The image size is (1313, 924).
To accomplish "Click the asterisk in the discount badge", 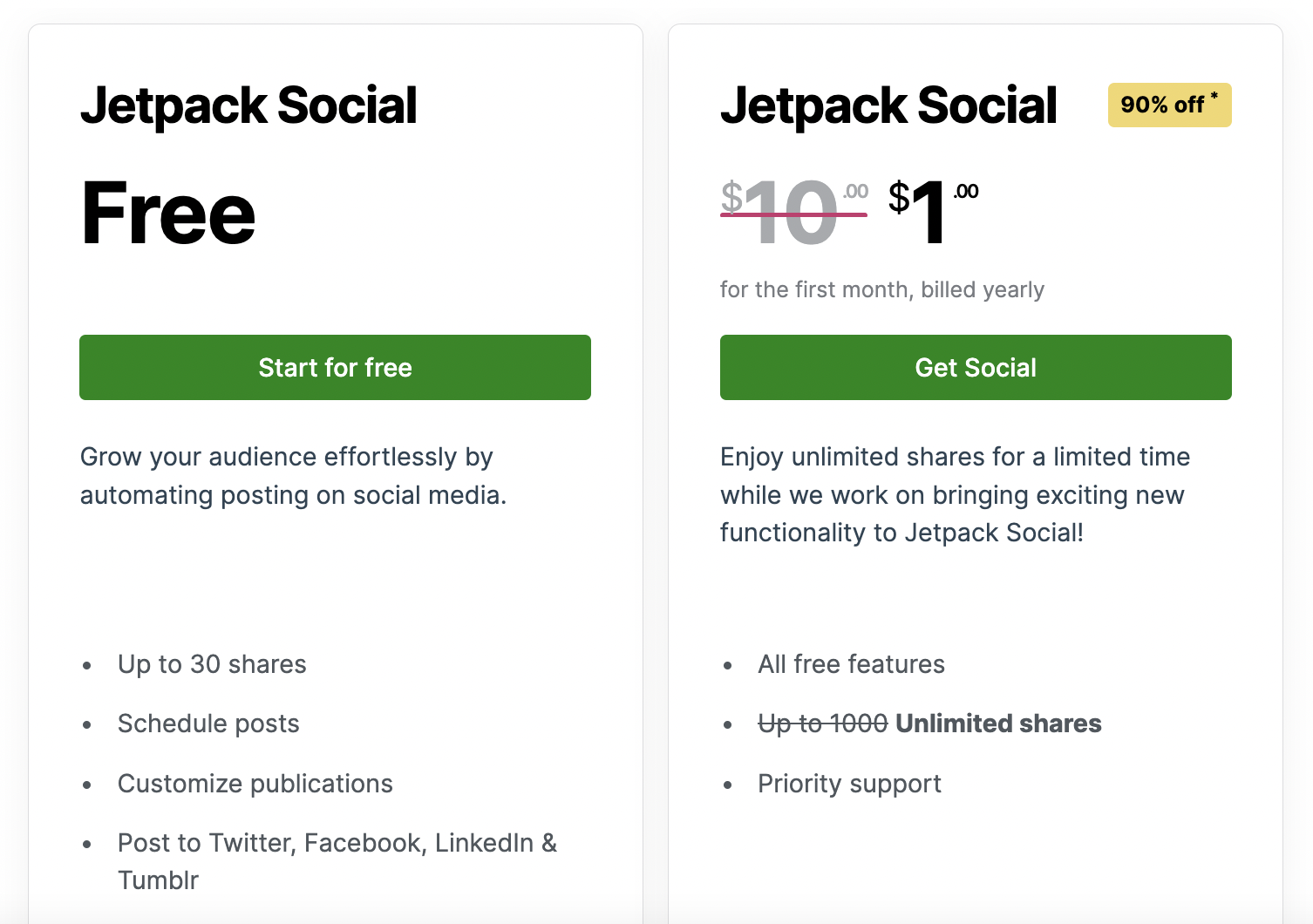I will (1214, 96).
